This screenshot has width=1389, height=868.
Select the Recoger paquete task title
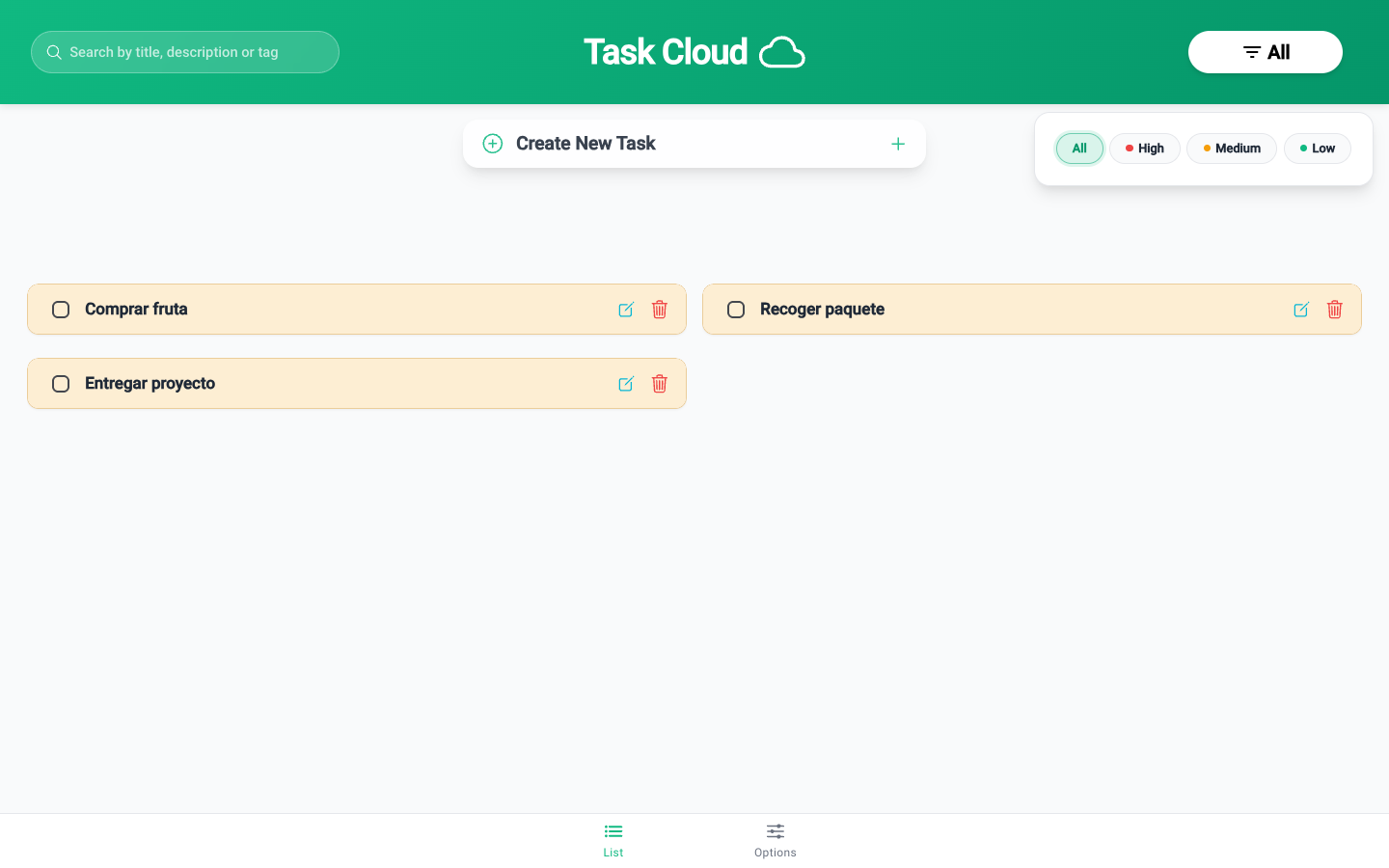[822, 310]
